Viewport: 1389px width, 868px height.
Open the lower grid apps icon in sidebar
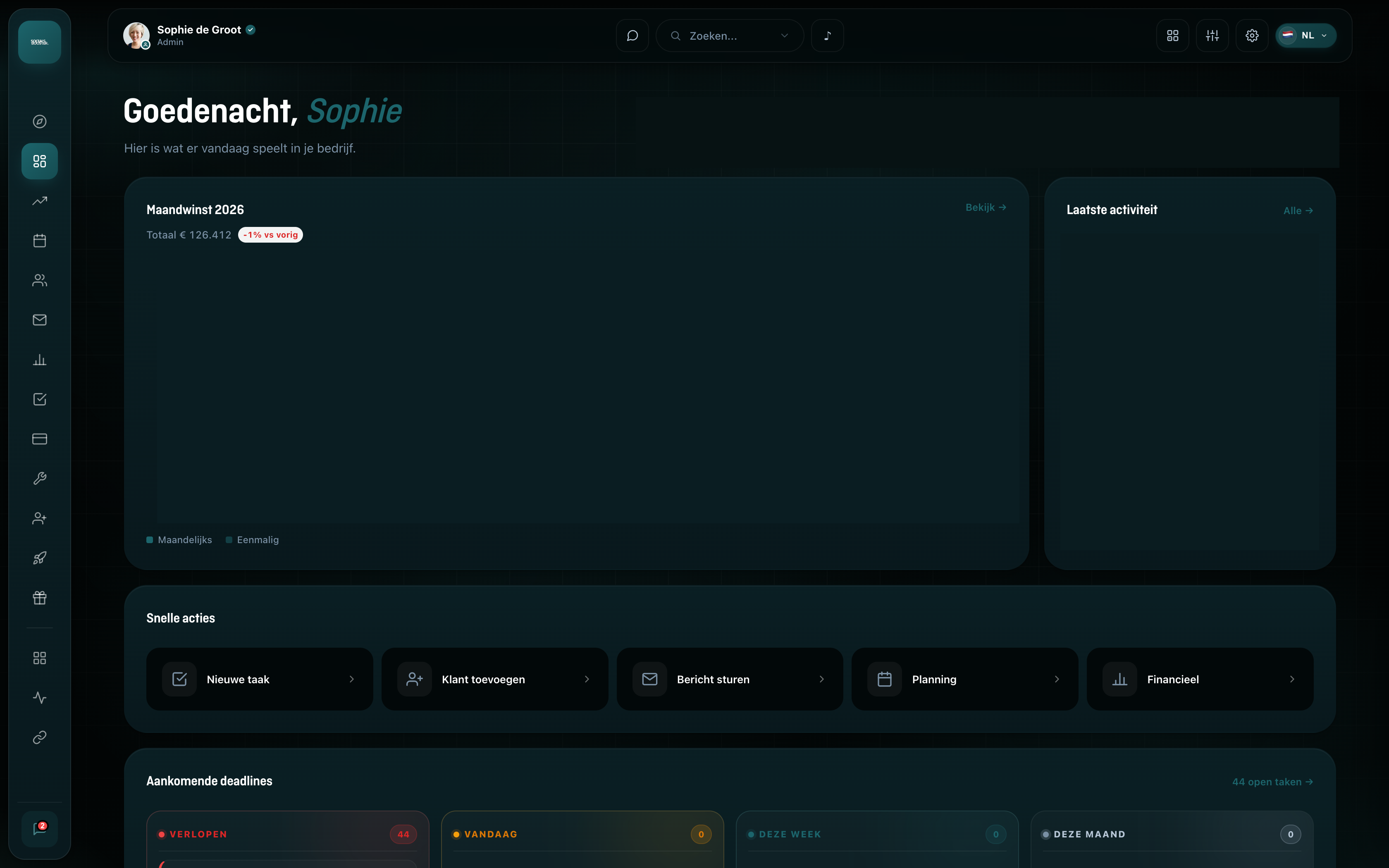tap(40, 658)
